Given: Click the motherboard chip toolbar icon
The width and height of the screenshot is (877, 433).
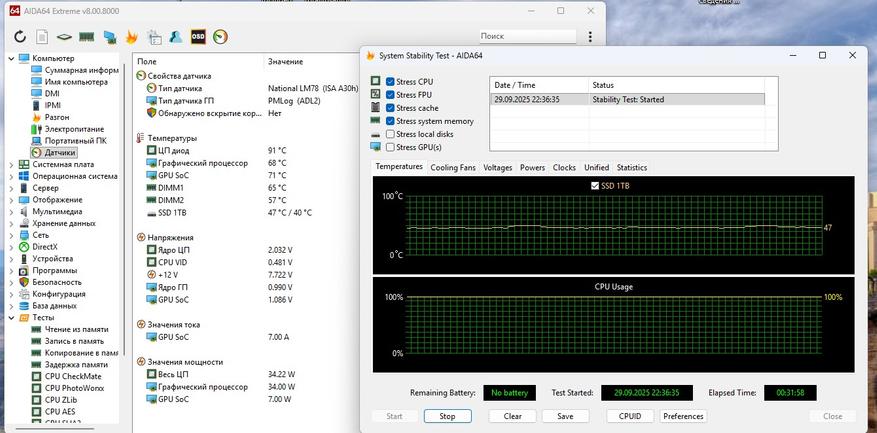Looking at the screenshot, I should tap(64, 37).
